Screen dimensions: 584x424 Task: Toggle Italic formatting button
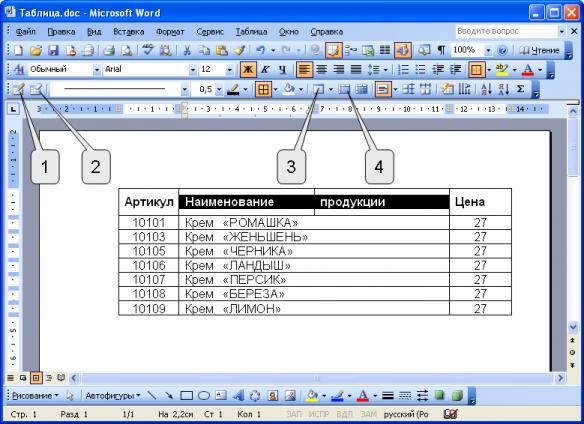tap(265, 70)
